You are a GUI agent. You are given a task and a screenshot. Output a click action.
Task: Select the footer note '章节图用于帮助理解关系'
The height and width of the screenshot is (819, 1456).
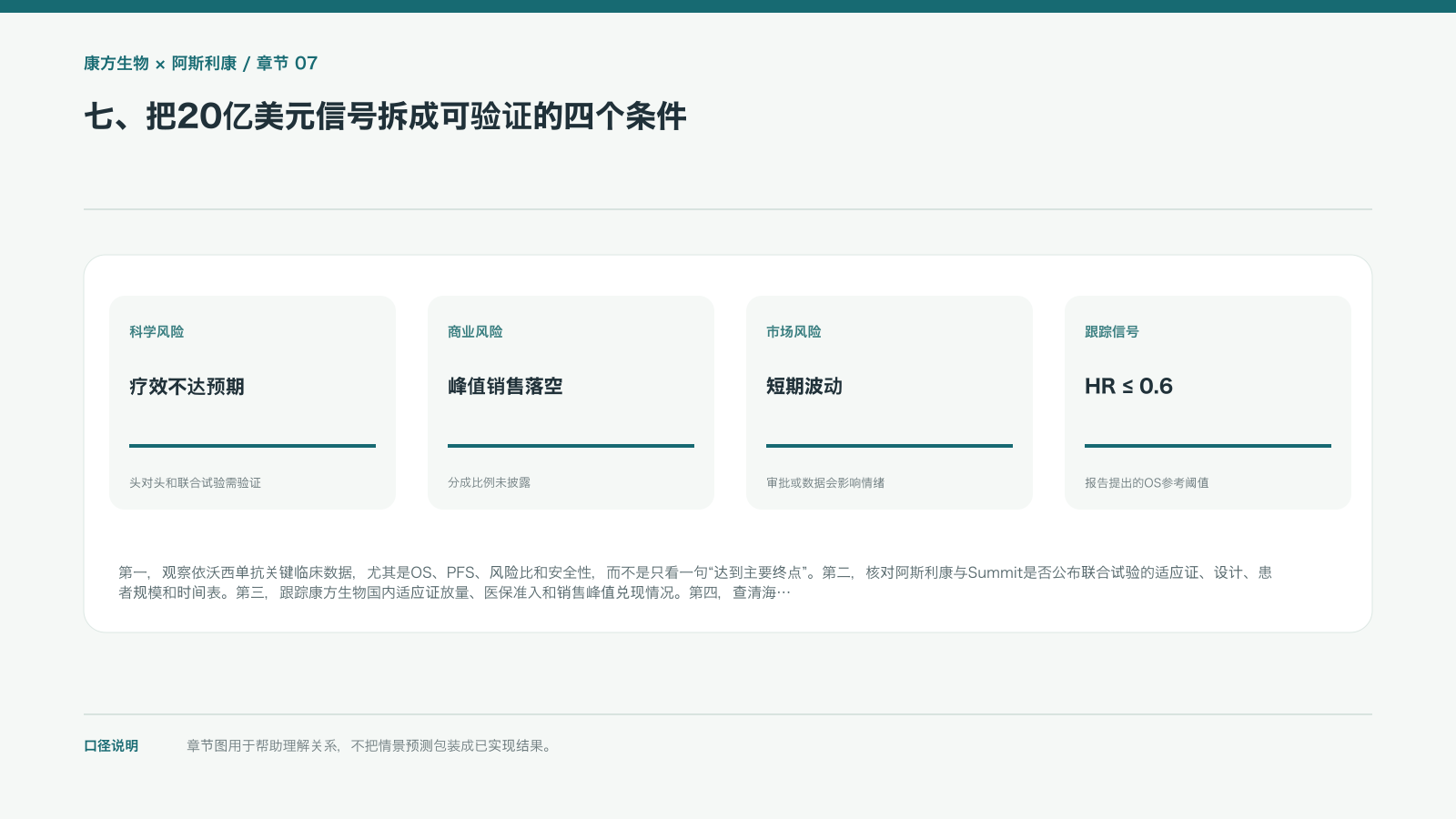369,746
